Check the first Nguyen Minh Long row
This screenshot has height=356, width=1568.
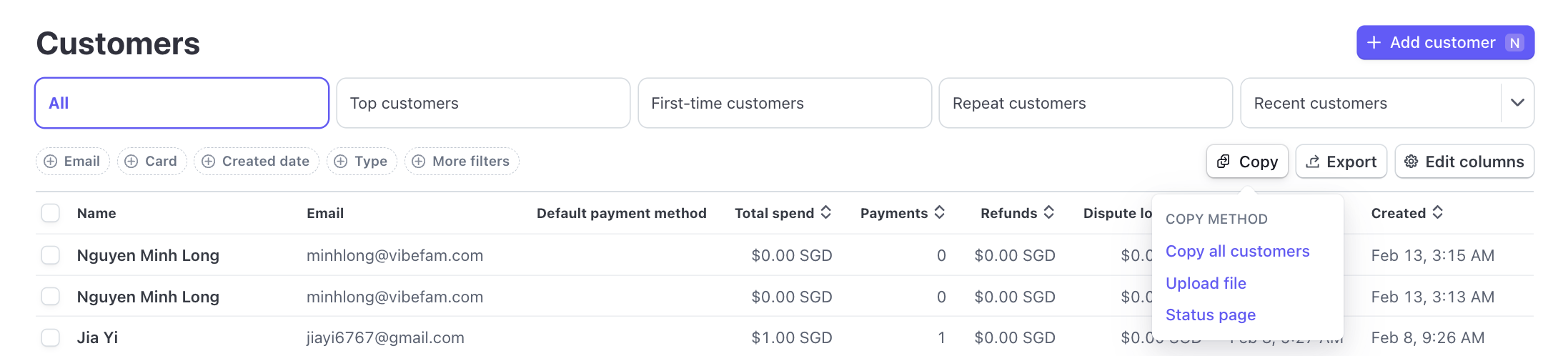pos(50,255)
